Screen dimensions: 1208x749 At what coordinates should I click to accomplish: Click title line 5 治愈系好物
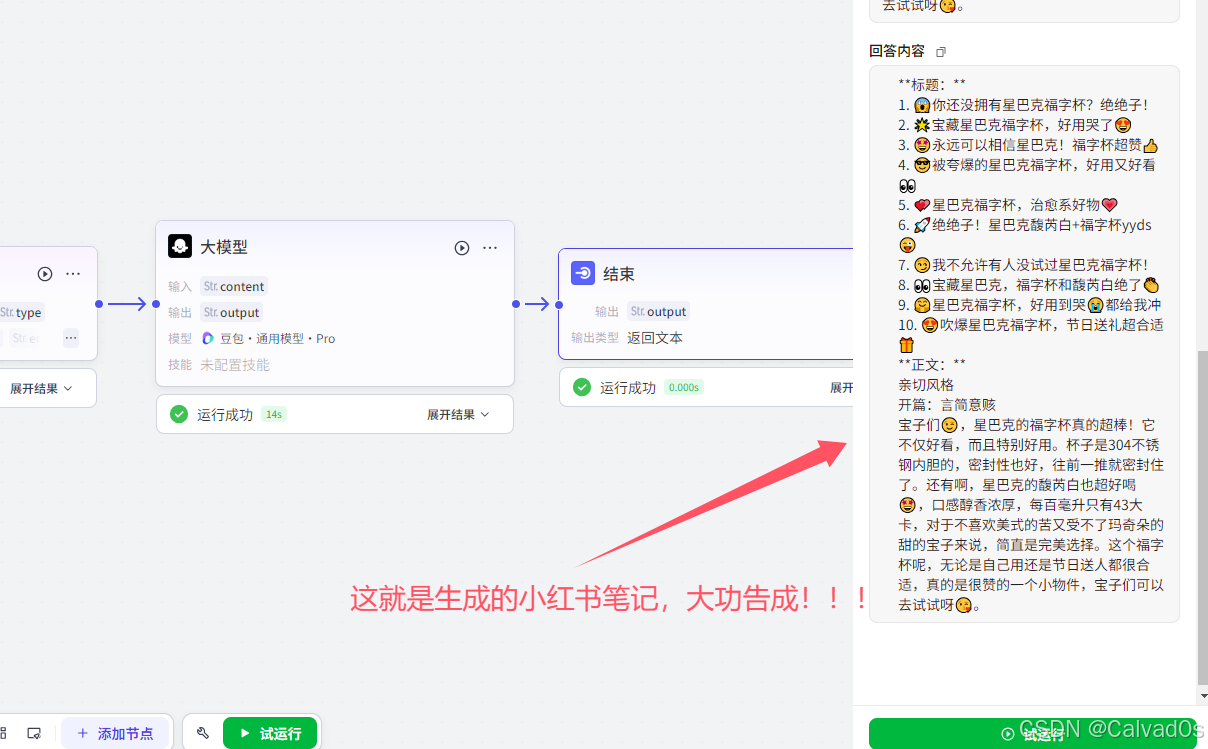click(x=1007, y=205)
